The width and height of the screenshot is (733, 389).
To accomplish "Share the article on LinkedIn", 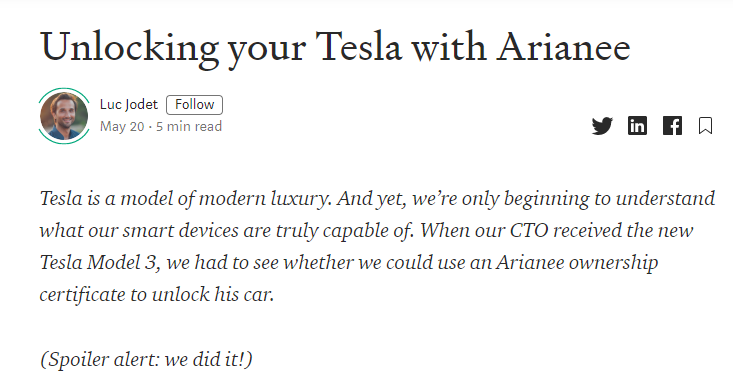I will coord(637,126).
